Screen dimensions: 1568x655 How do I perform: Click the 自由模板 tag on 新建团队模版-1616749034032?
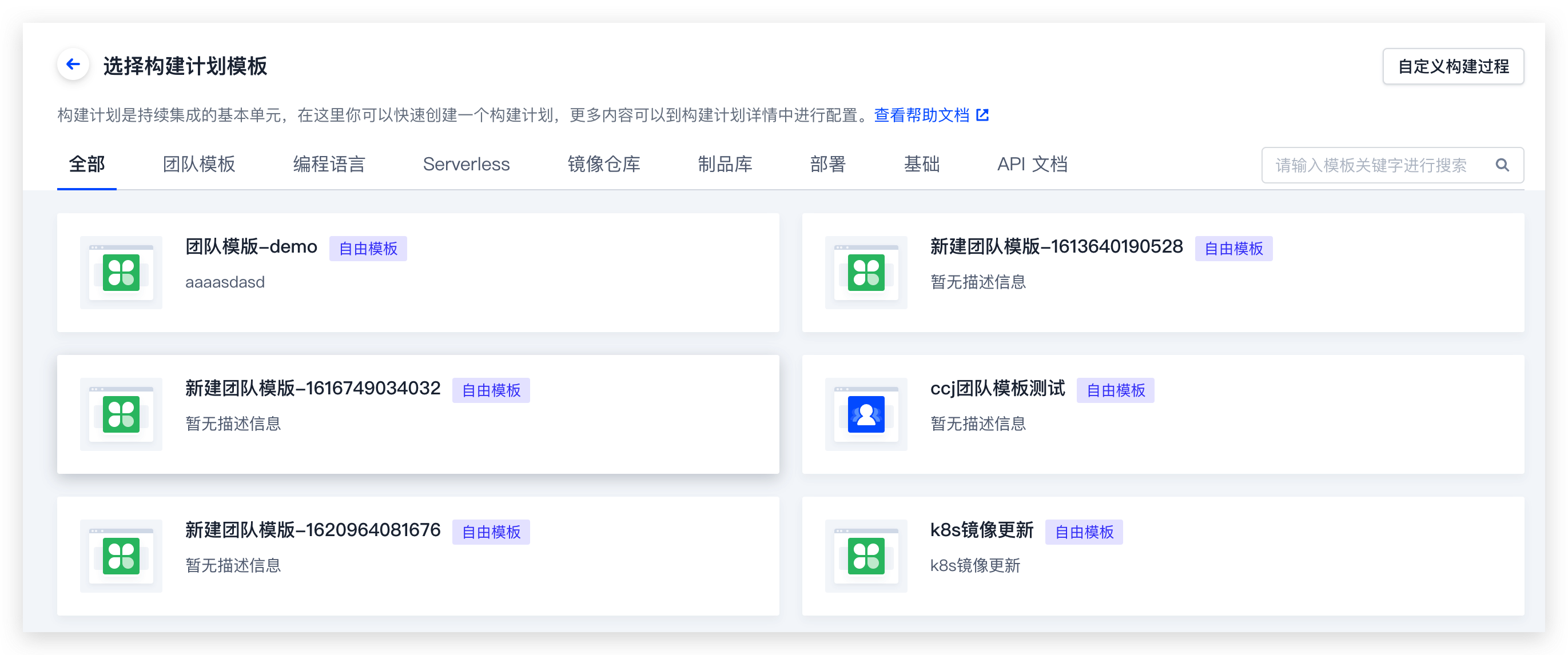(491, 390)
